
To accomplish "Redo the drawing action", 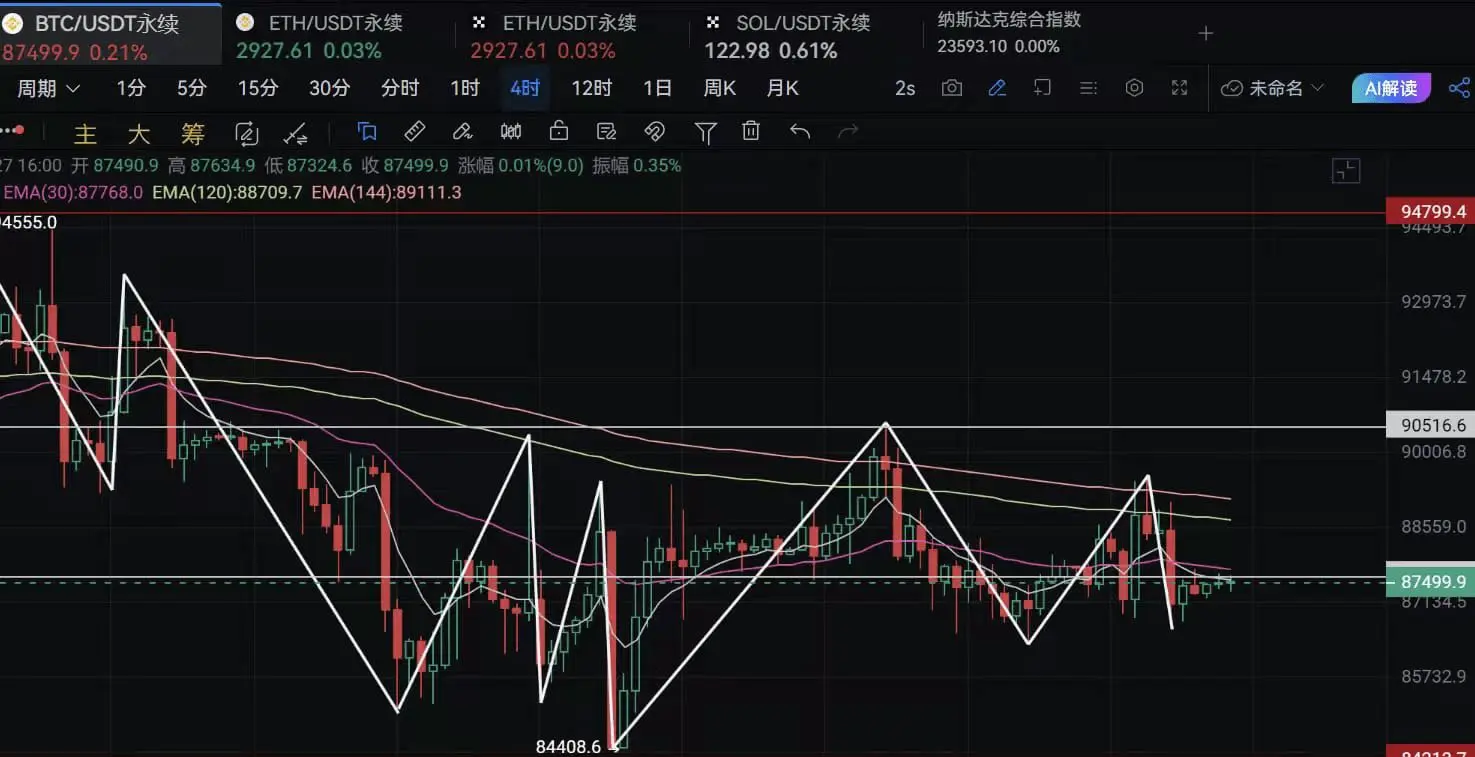I will tap(848, 131).
